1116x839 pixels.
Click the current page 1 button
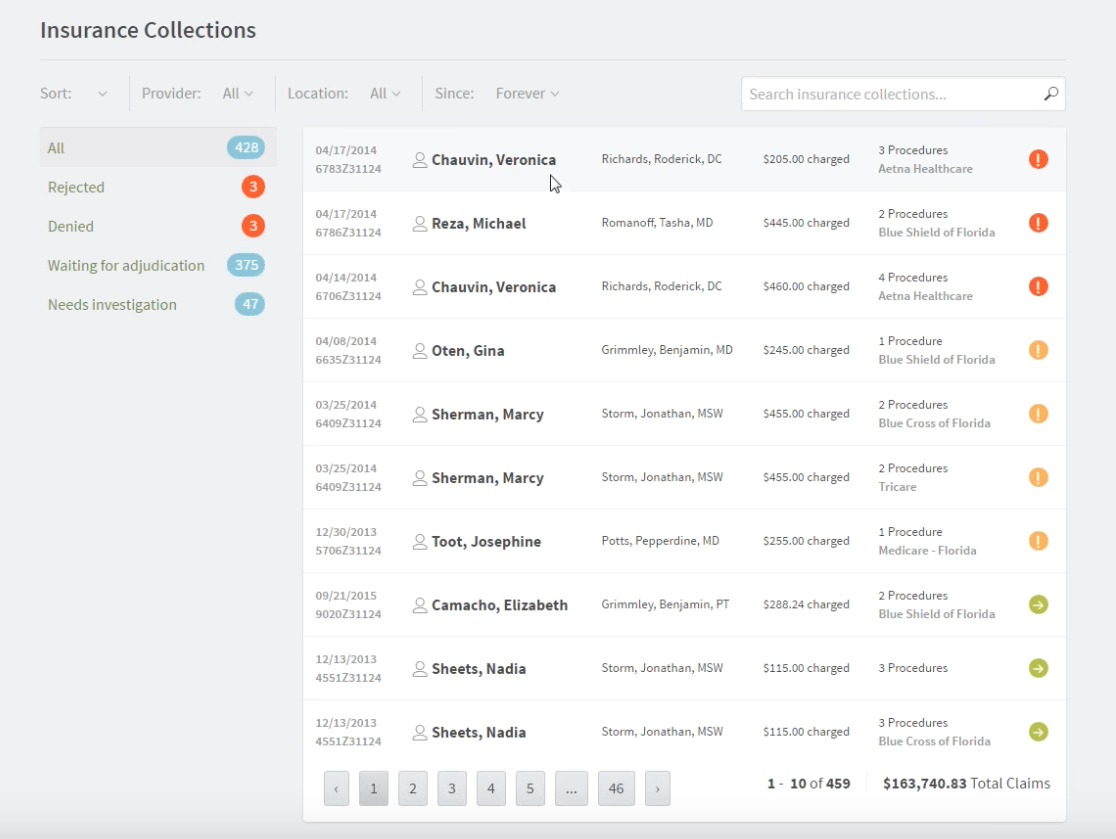pyautogui.click(x=374, y=788)
